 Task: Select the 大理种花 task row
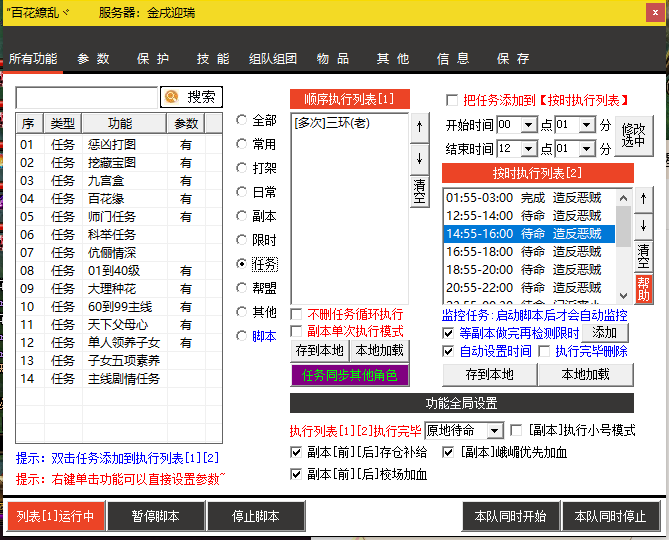pyautogui.click(x=119, y=289)
